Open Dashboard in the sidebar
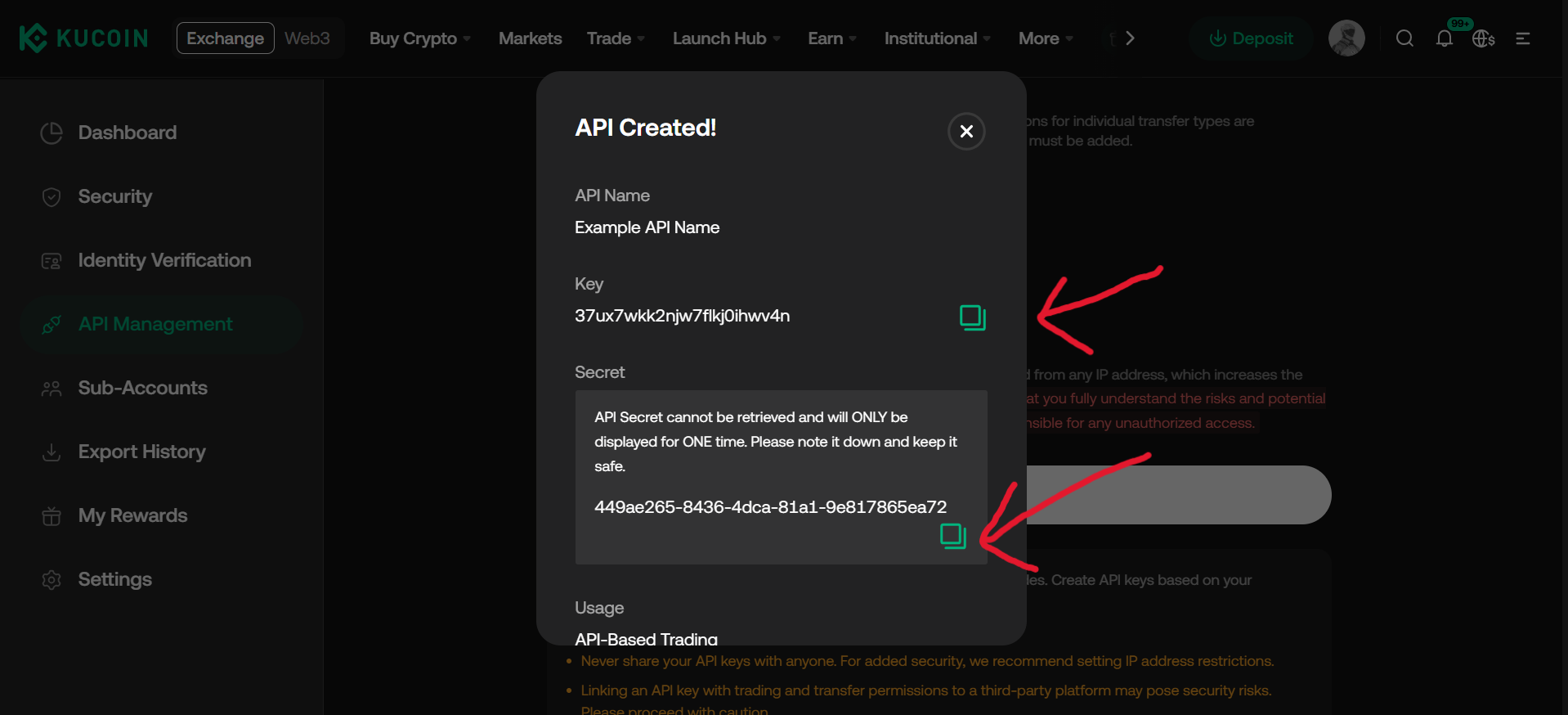The height and width of the screenshot is (715, 1568). pyautogui.click(x=162, y=133)
